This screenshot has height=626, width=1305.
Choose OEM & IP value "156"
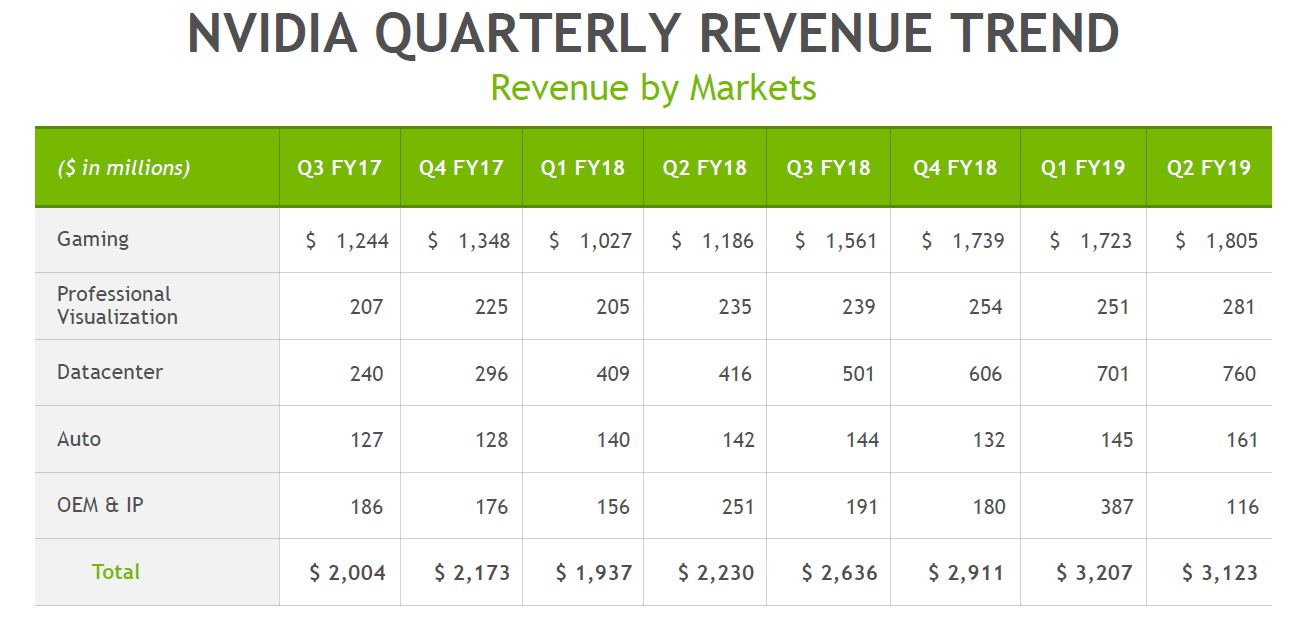pos(613,507)
